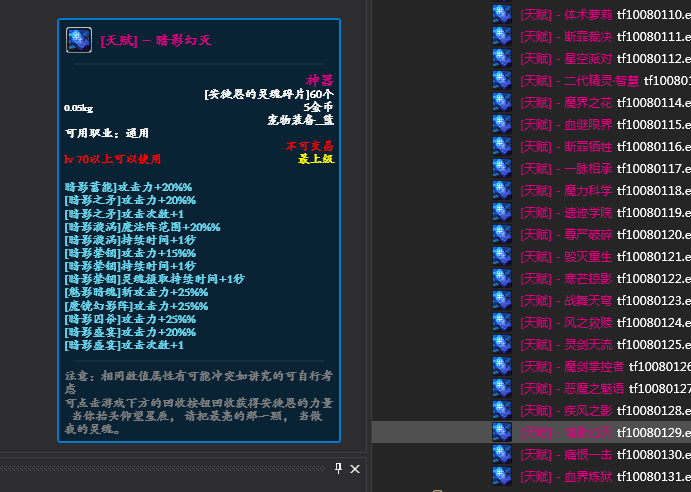Screen dimensions: 691x492
Task: Click the icon beside 魔力科学 entry
Action: coord(502,190)
